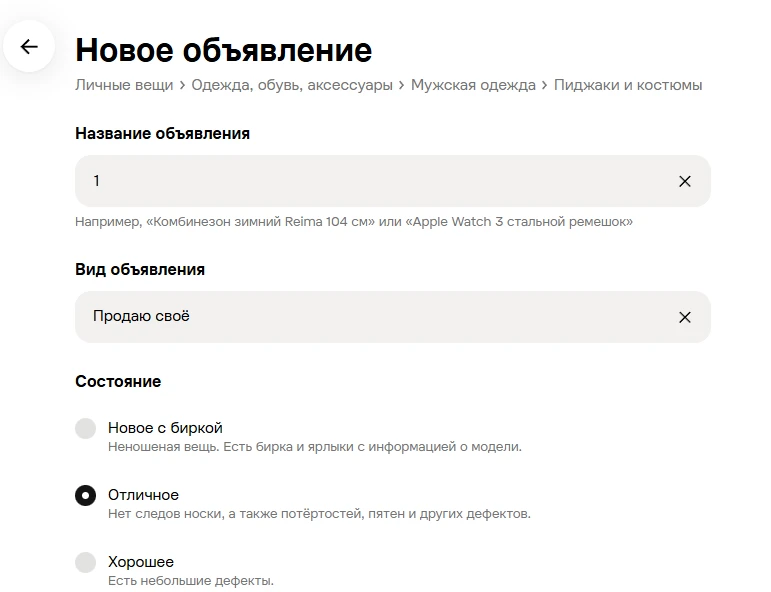Focus the 'Название объявления' input field
Viewport: 771px width, 592px height.
tap(392, 181)
